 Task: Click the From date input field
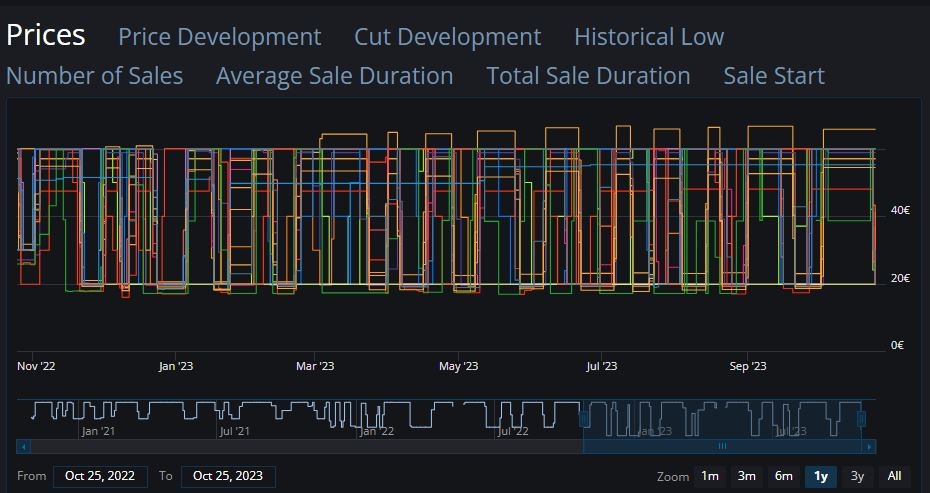[100, 476]
